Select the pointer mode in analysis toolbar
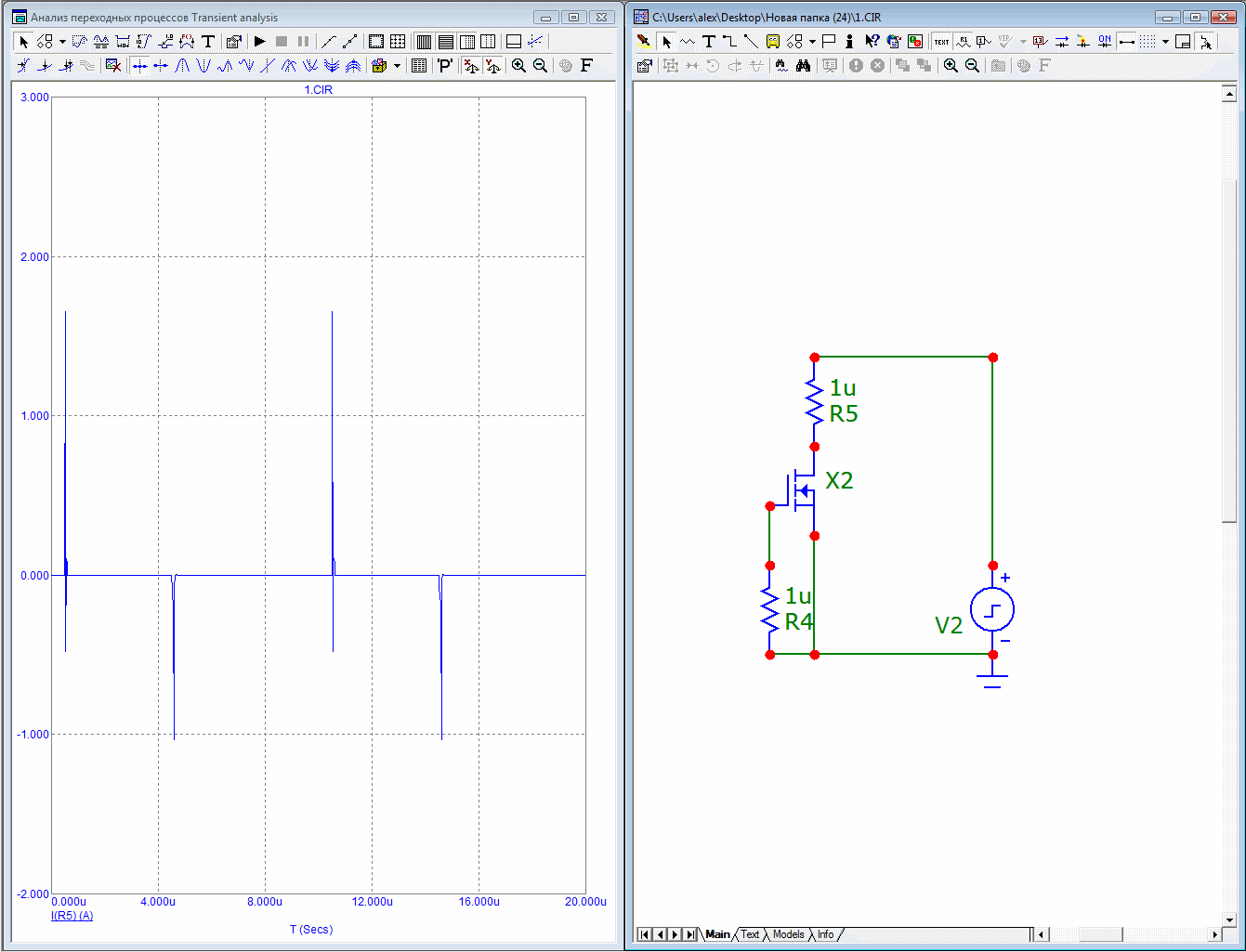 click(x=24, y=42)
